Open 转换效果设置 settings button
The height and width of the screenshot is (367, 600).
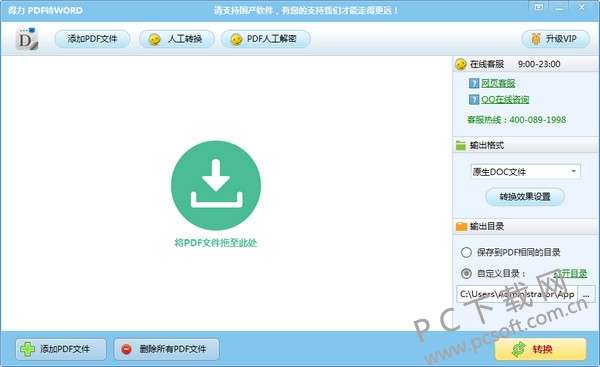click(525, 197)
